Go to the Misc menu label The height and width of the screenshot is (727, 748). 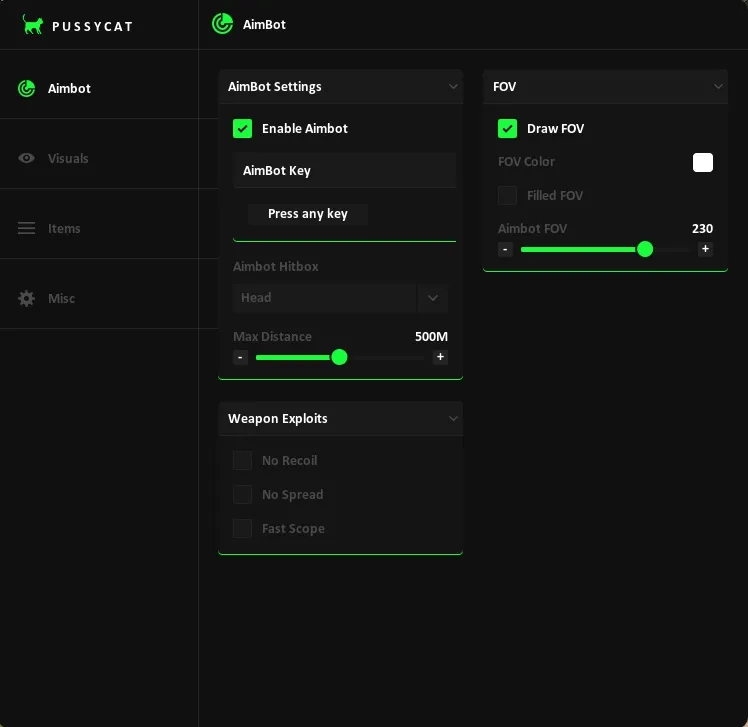[x=61, y=298]
